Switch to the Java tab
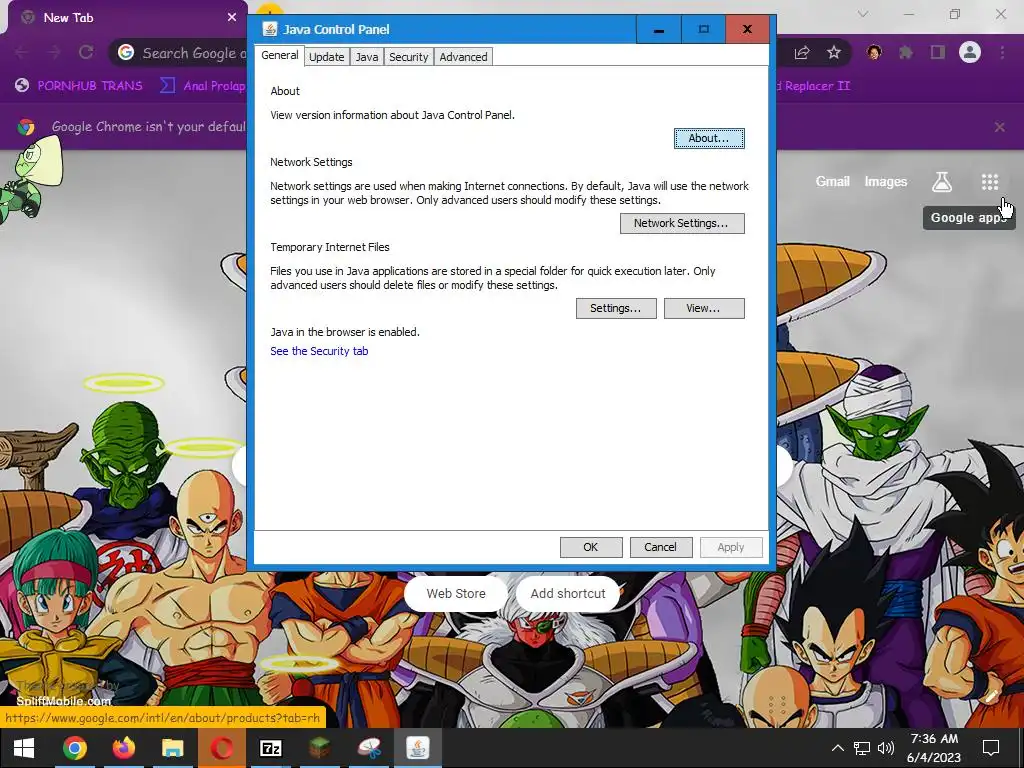The image size is (1024, 768). pos(366,57)
